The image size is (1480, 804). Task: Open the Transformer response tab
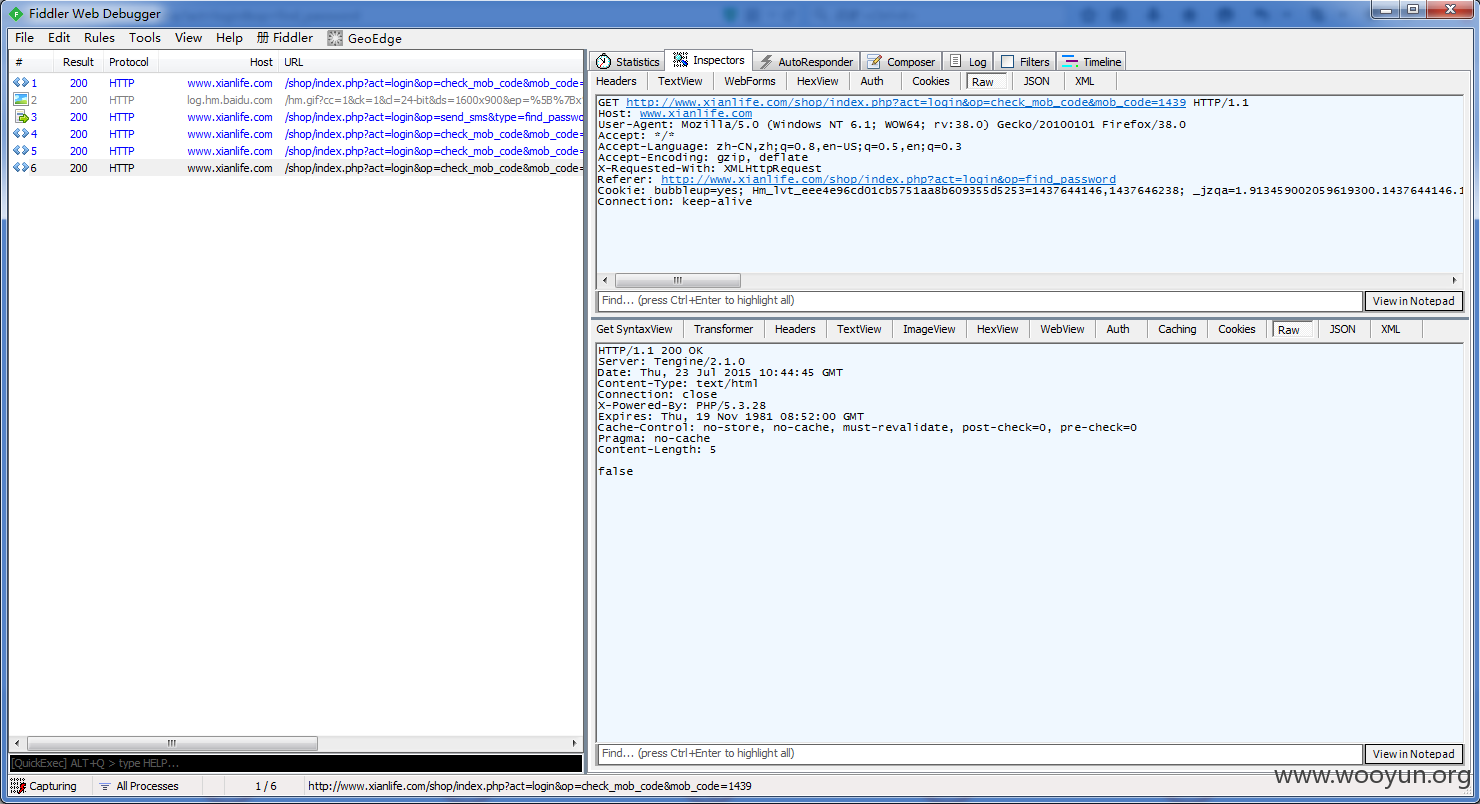click(x=724, y=329)
